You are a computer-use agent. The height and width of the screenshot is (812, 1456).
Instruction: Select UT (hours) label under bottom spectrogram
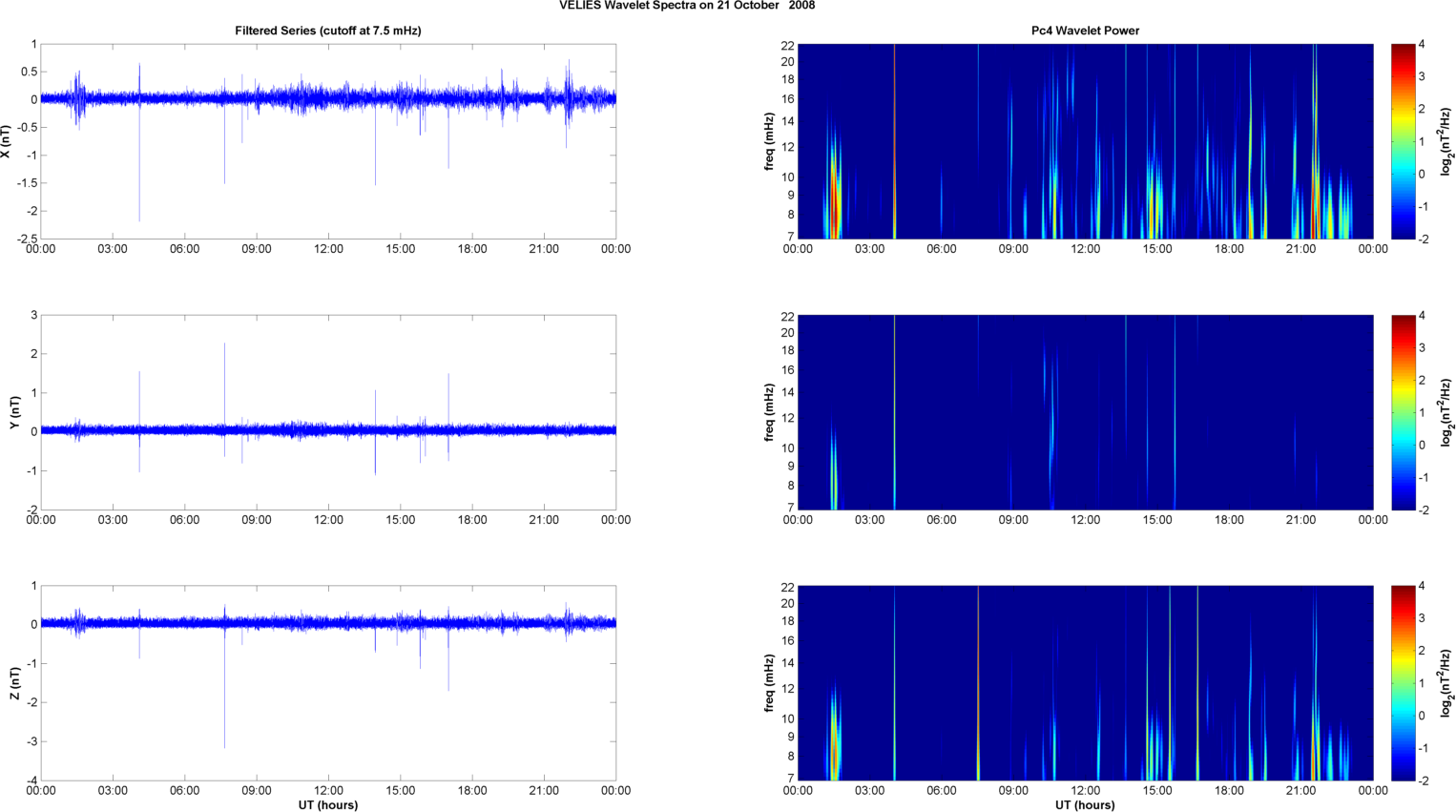click(1085, 805)
